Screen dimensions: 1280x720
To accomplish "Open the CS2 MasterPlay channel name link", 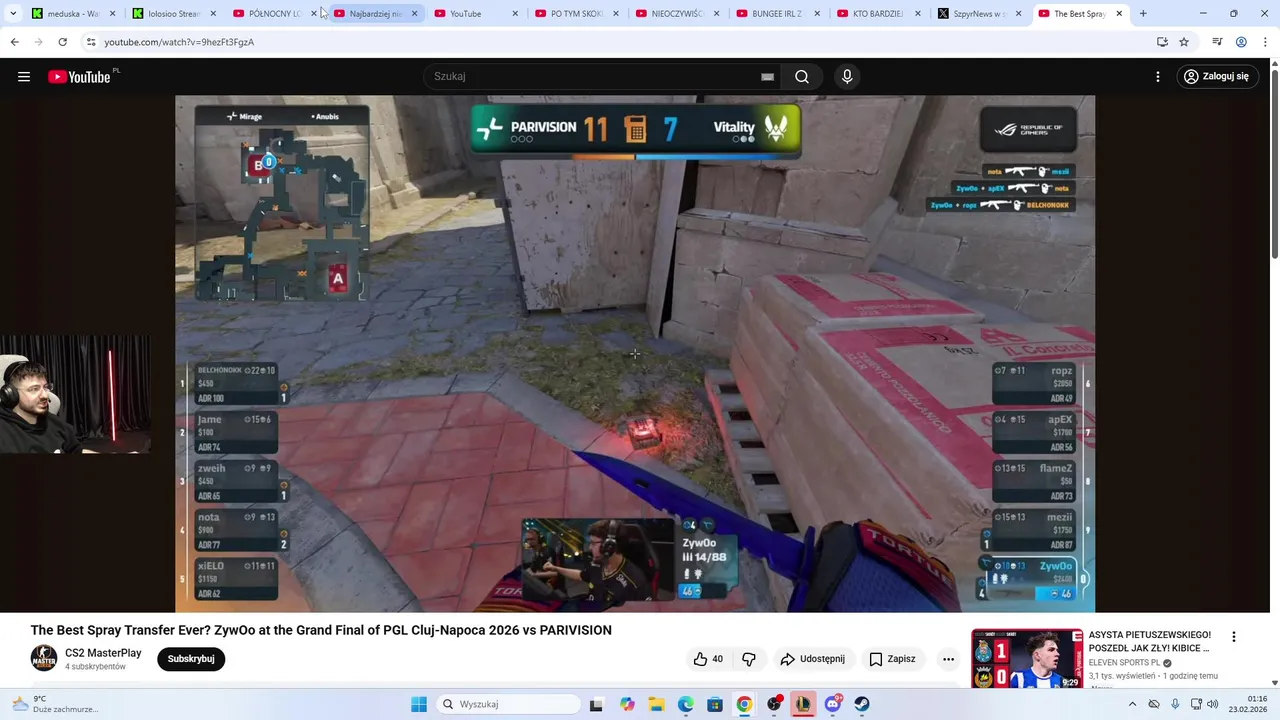I will click(x=103, y=653).
